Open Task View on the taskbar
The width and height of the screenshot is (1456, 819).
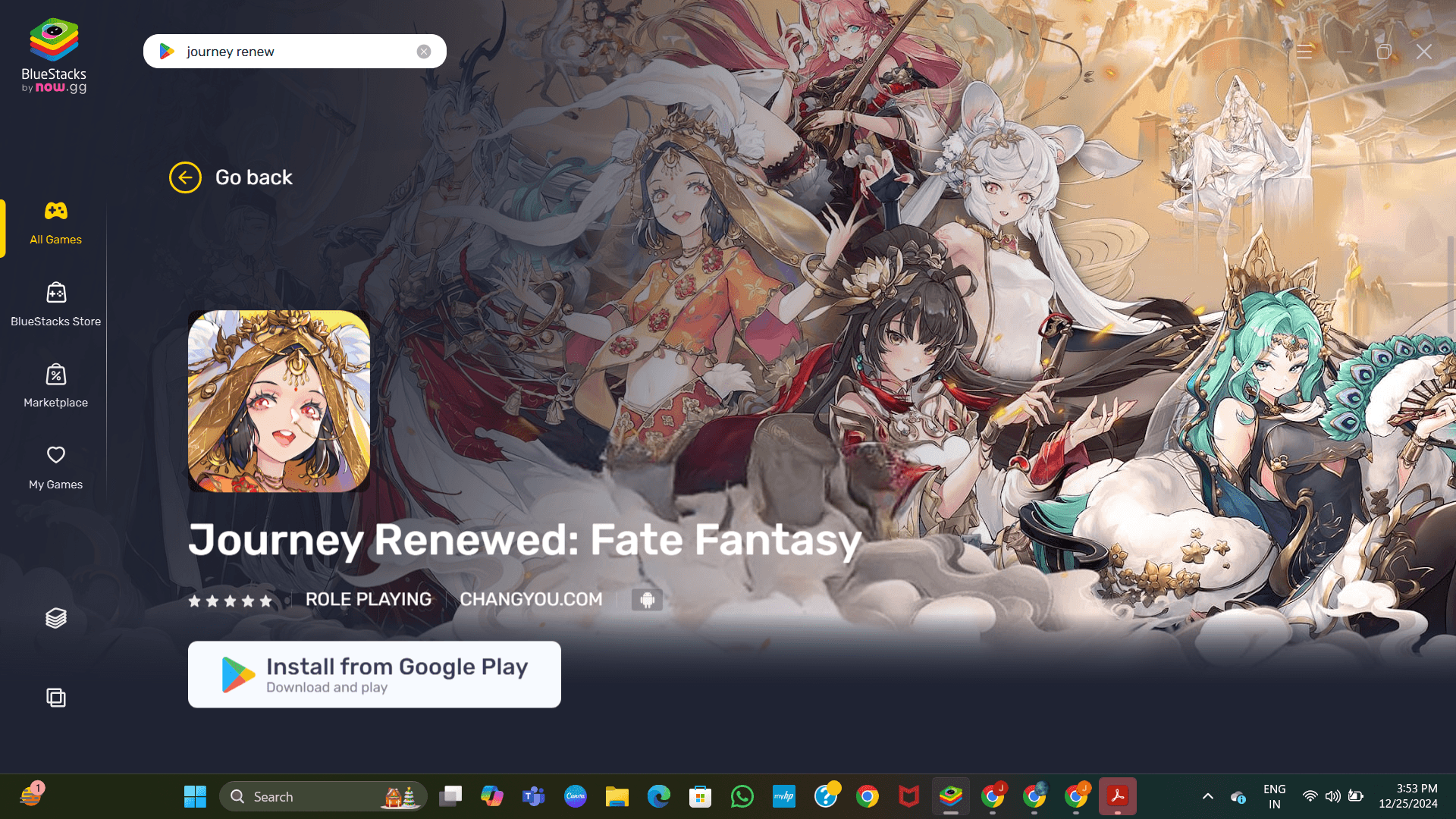click(450, 796)
